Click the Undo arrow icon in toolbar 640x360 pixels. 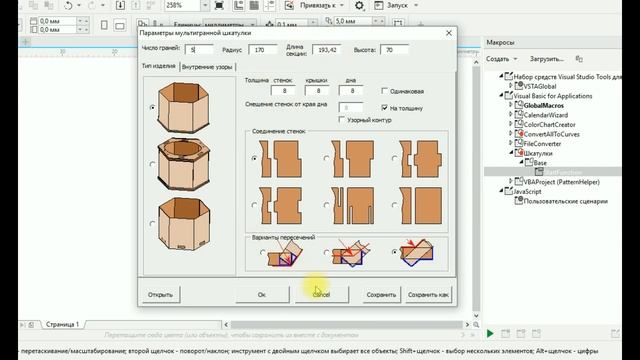68,6
